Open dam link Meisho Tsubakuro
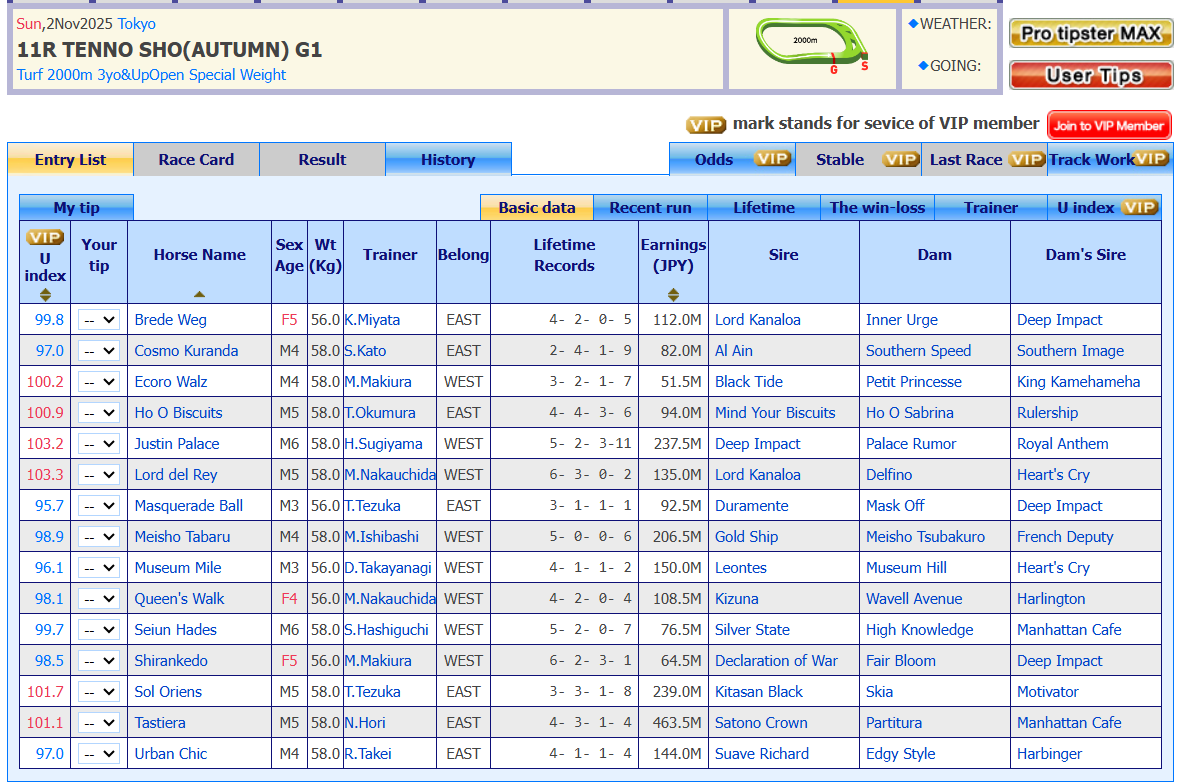 tap(925, 536)
